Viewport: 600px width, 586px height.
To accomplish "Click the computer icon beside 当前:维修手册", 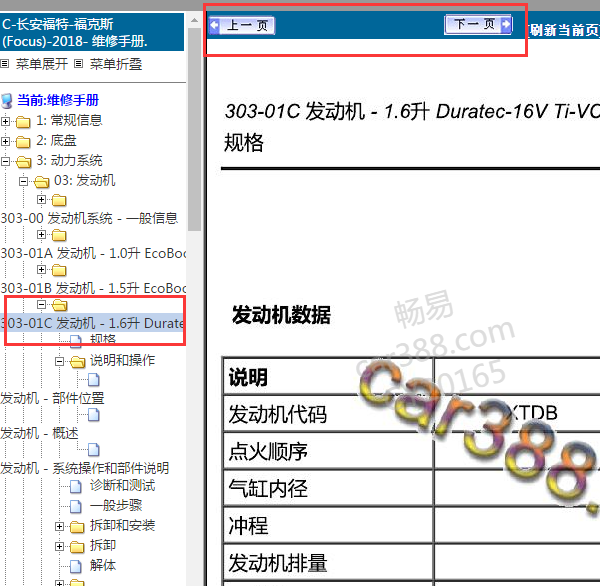I will (7, 100).
